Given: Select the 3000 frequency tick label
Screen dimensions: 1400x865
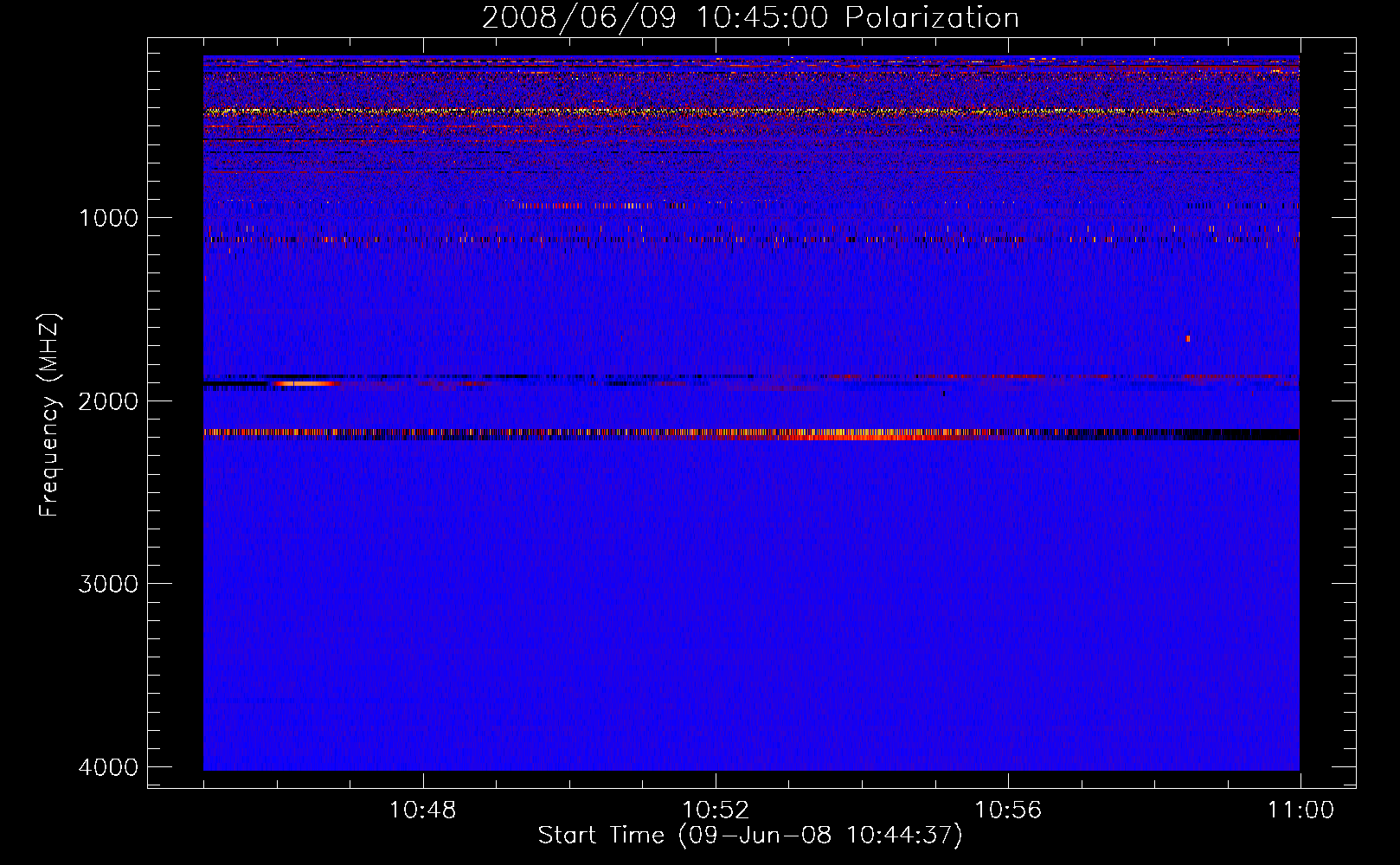Looking at the screenshot, I should pyautogui.click(x=109, y=584).
